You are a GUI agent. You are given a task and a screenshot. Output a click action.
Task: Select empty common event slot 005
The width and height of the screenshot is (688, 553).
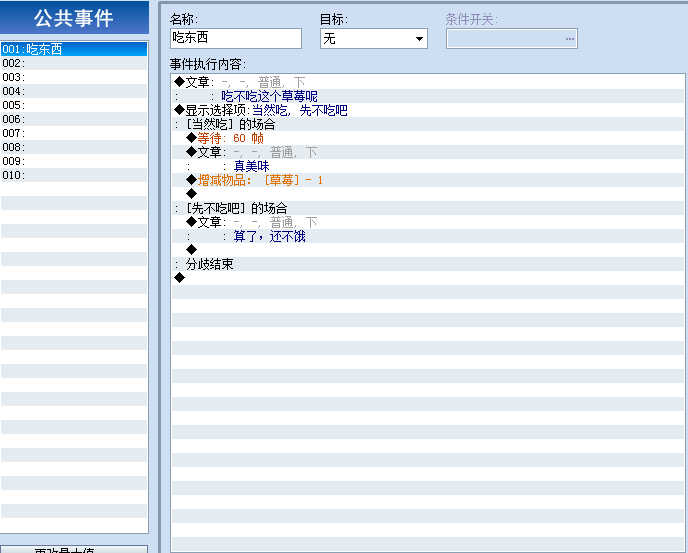(x=74, y=105)
